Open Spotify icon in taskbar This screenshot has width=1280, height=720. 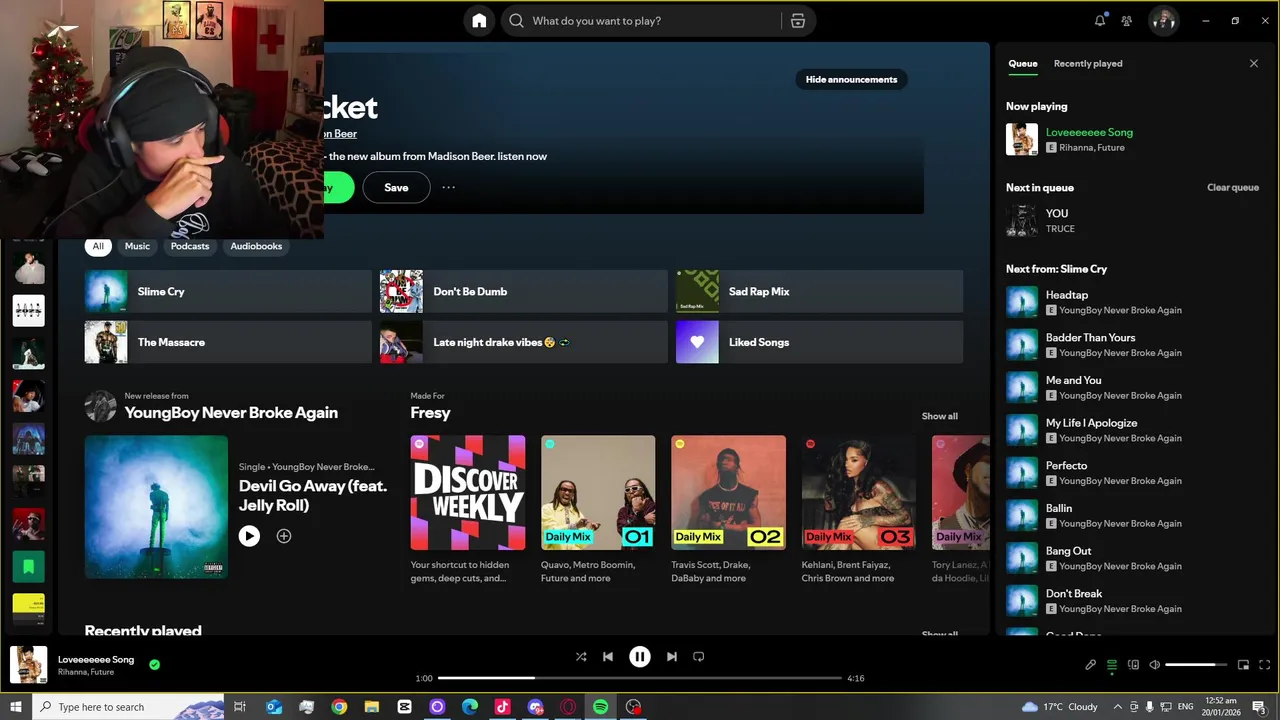tap(600, 707)
